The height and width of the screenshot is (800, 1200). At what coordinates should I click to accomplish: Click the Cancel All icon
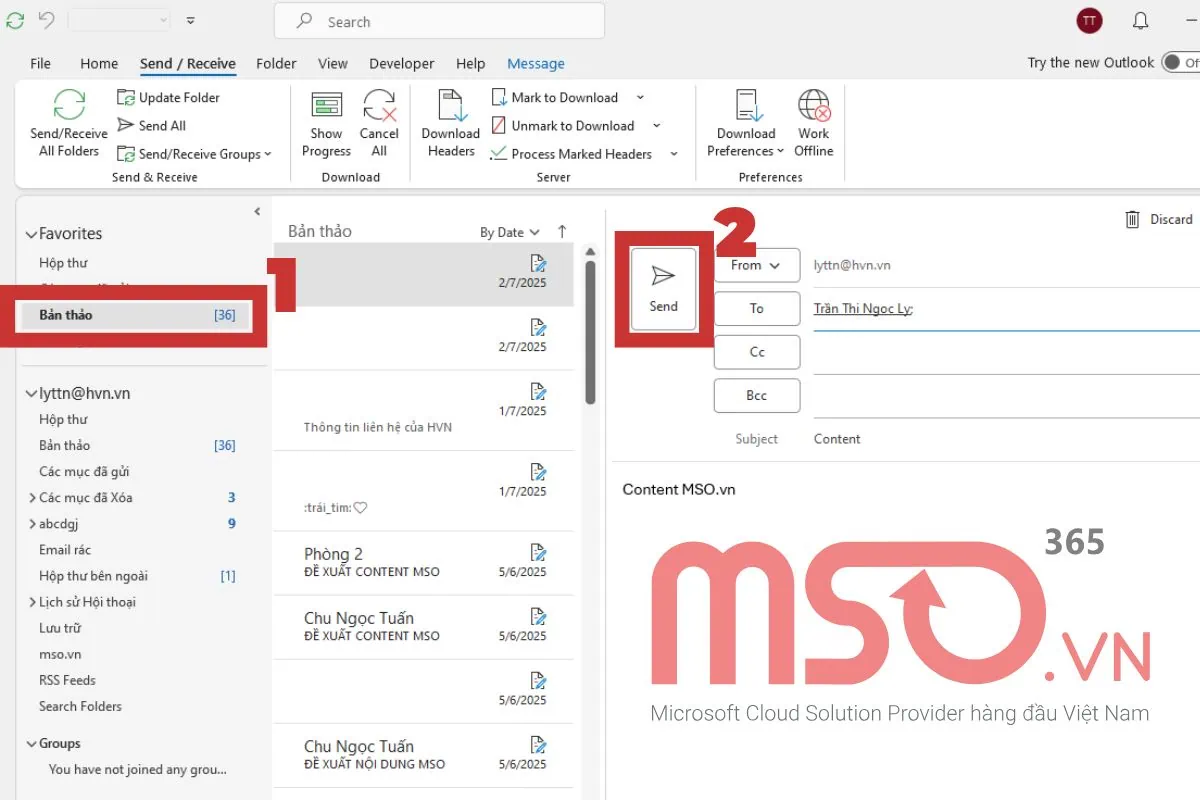[x=379, y=105]
